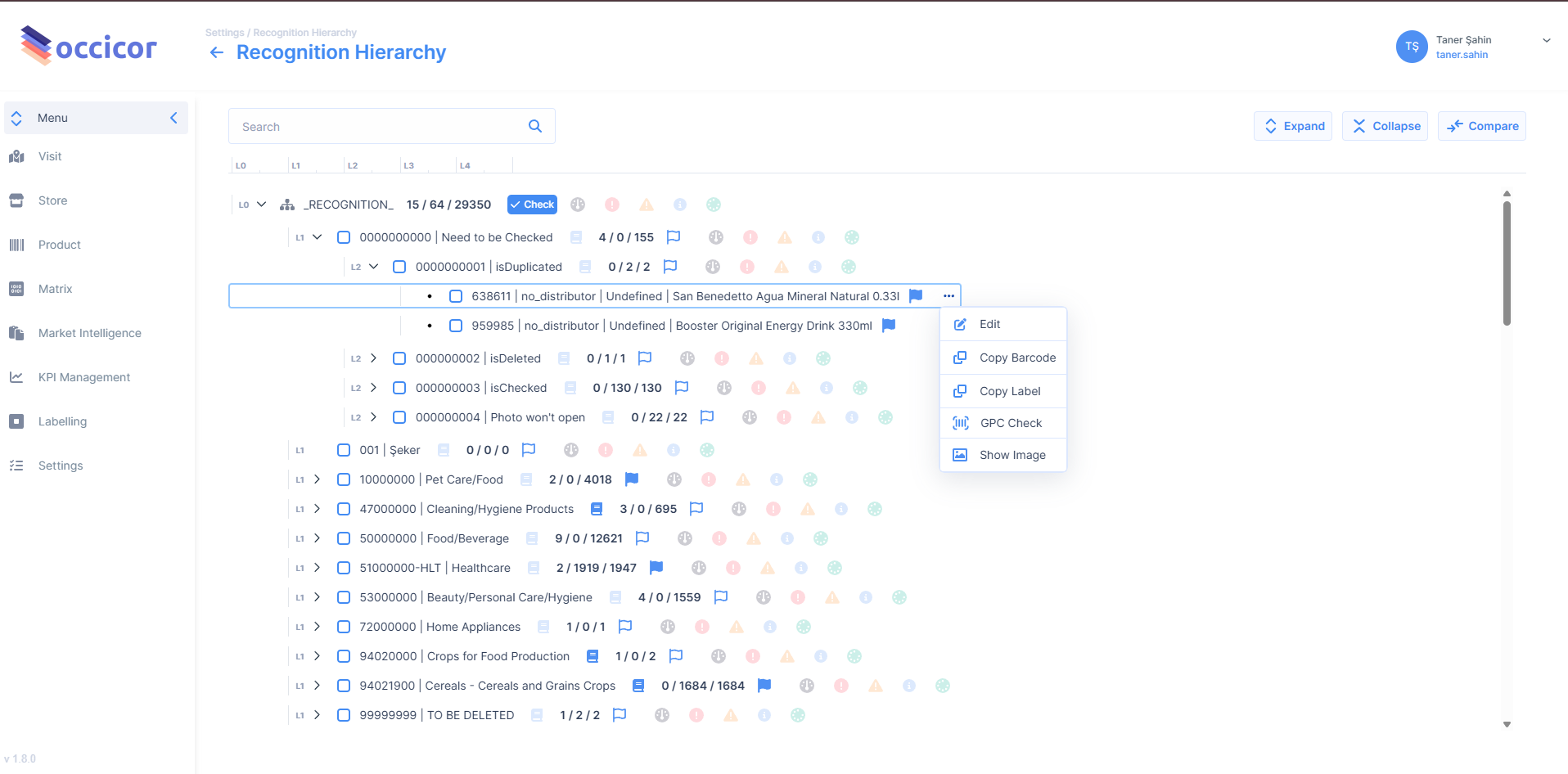Collapse the Need to be Checked node
This screenshot has height=774, width=1568.
pos(317,237)
